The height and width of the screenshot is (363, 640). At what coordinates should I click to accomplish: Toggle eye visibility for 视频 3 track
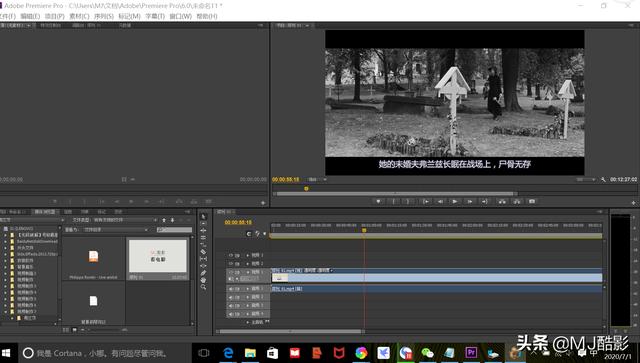click(231, 255)
